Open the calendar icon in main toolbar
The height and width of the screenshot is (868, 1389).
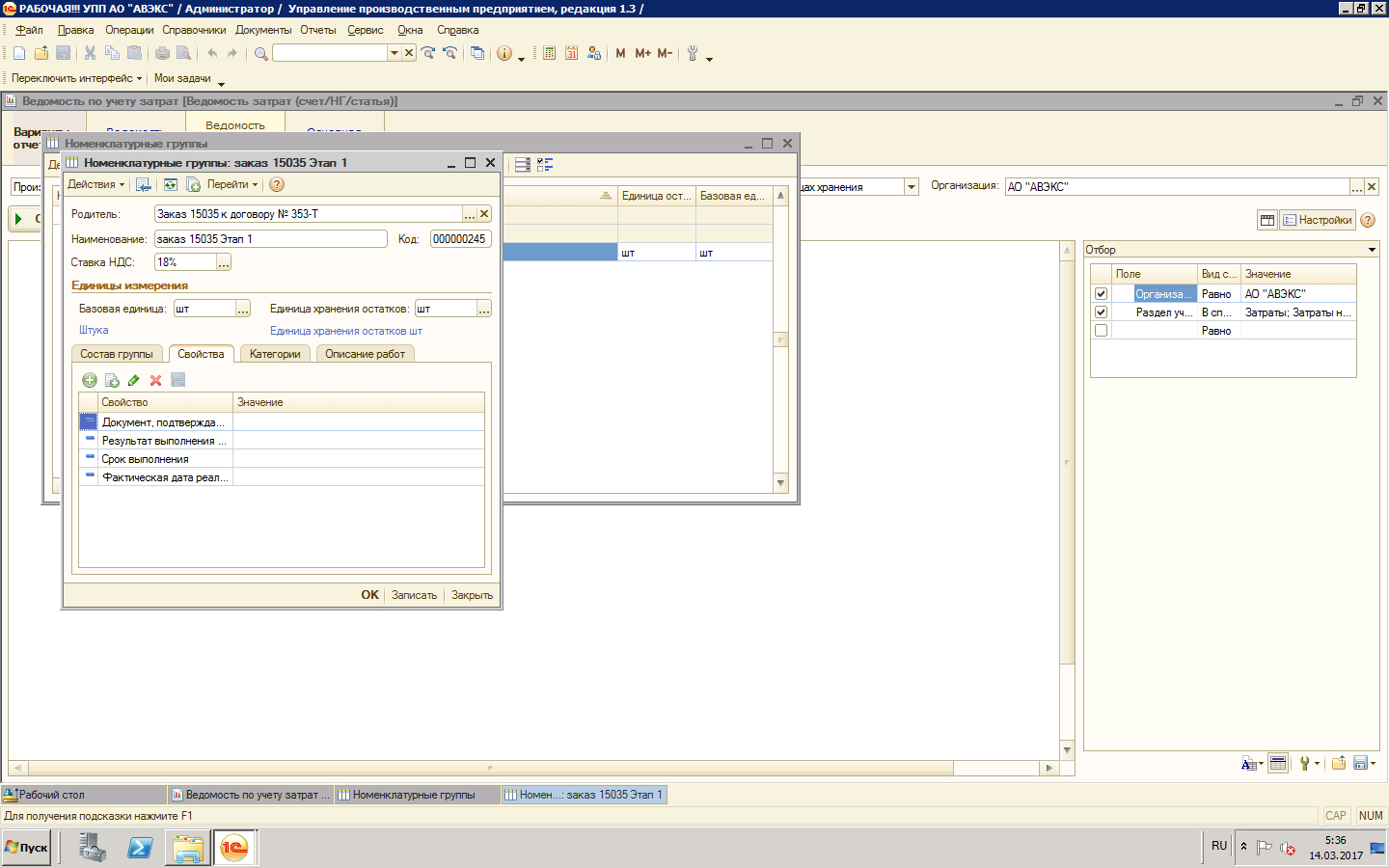tap(571, 53)
